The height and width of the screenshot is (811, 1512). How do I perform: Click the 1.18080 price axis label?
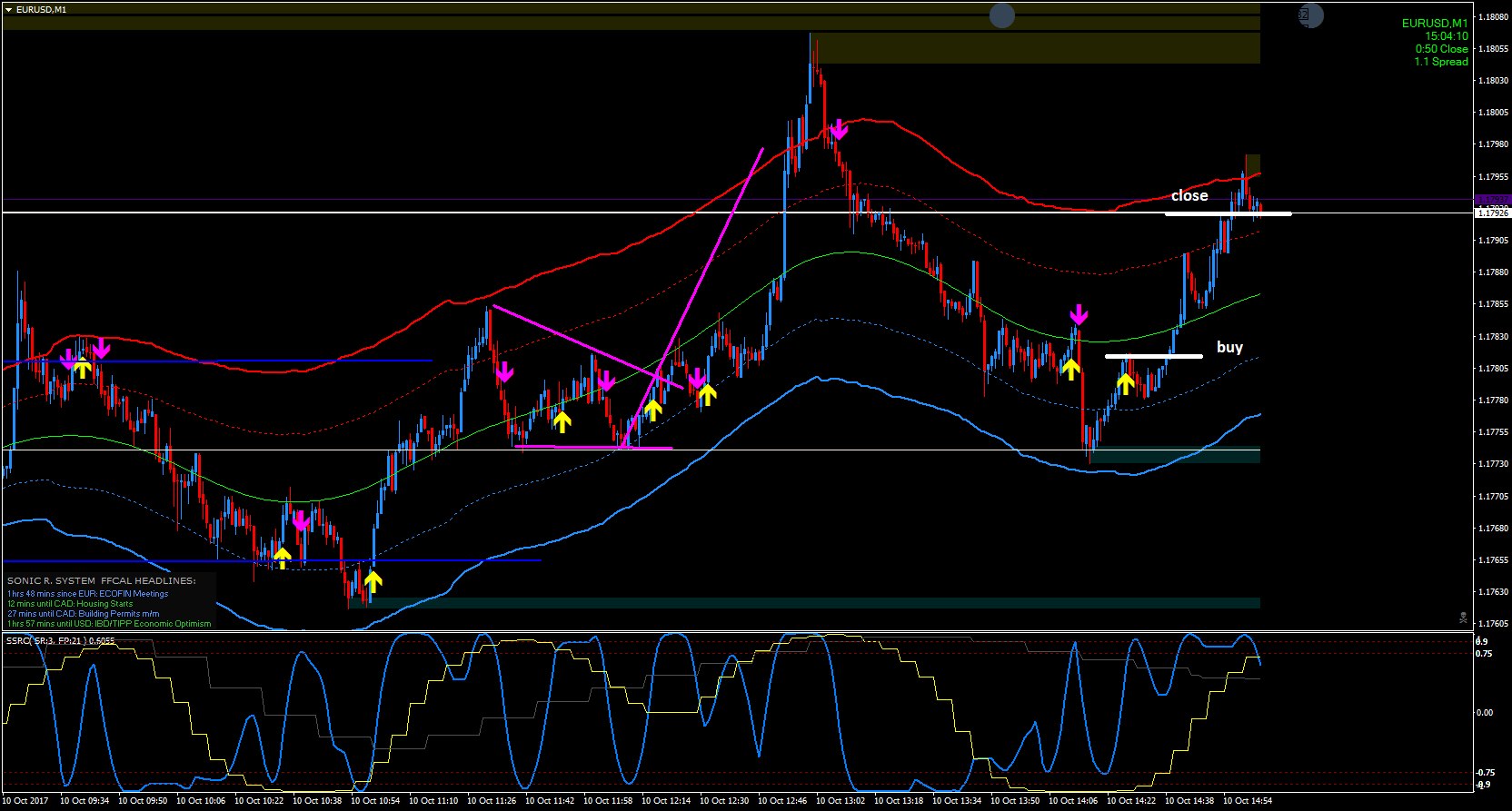(x=1494, y=16)
